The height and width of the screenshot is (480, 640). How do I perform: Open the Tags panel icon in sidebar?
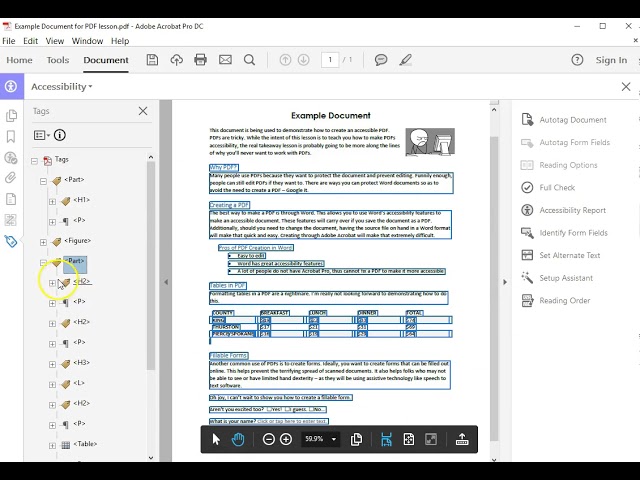click(x=11, y=241)
